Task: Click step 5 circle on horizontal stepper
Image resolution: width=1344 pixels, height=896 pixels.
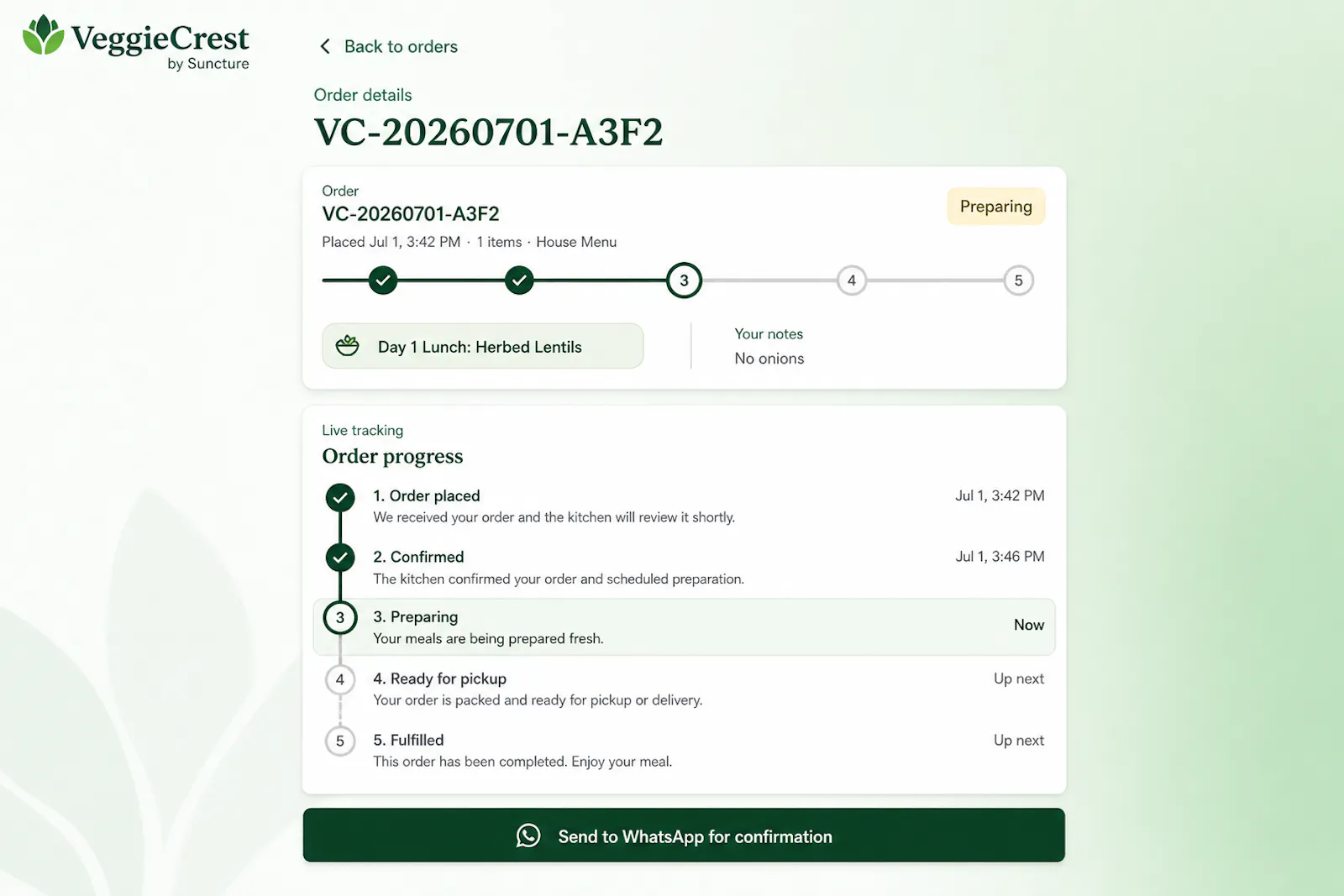Action: click(1019, 280)
